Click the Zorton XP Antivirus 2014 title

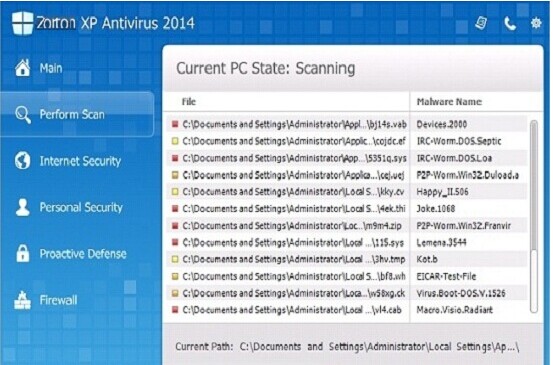click(x=115, y=24)
